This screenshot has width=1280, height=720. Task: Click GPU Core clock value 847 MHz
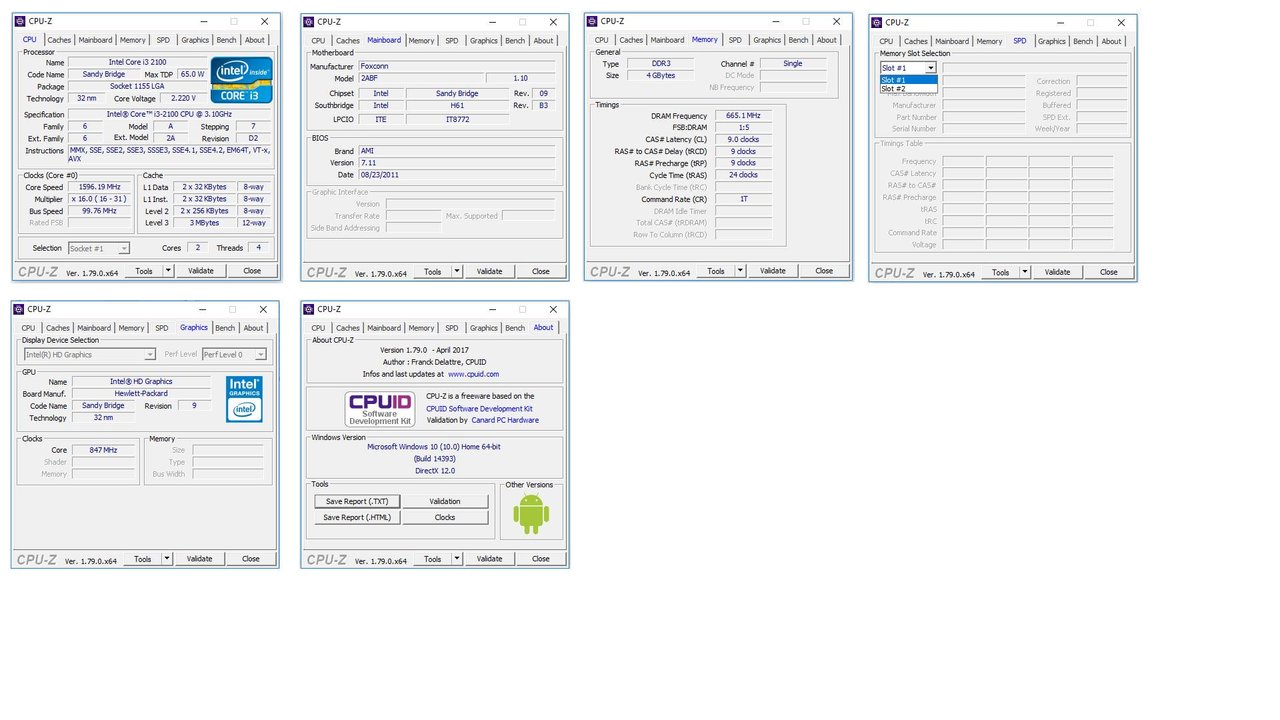(103, 450)
